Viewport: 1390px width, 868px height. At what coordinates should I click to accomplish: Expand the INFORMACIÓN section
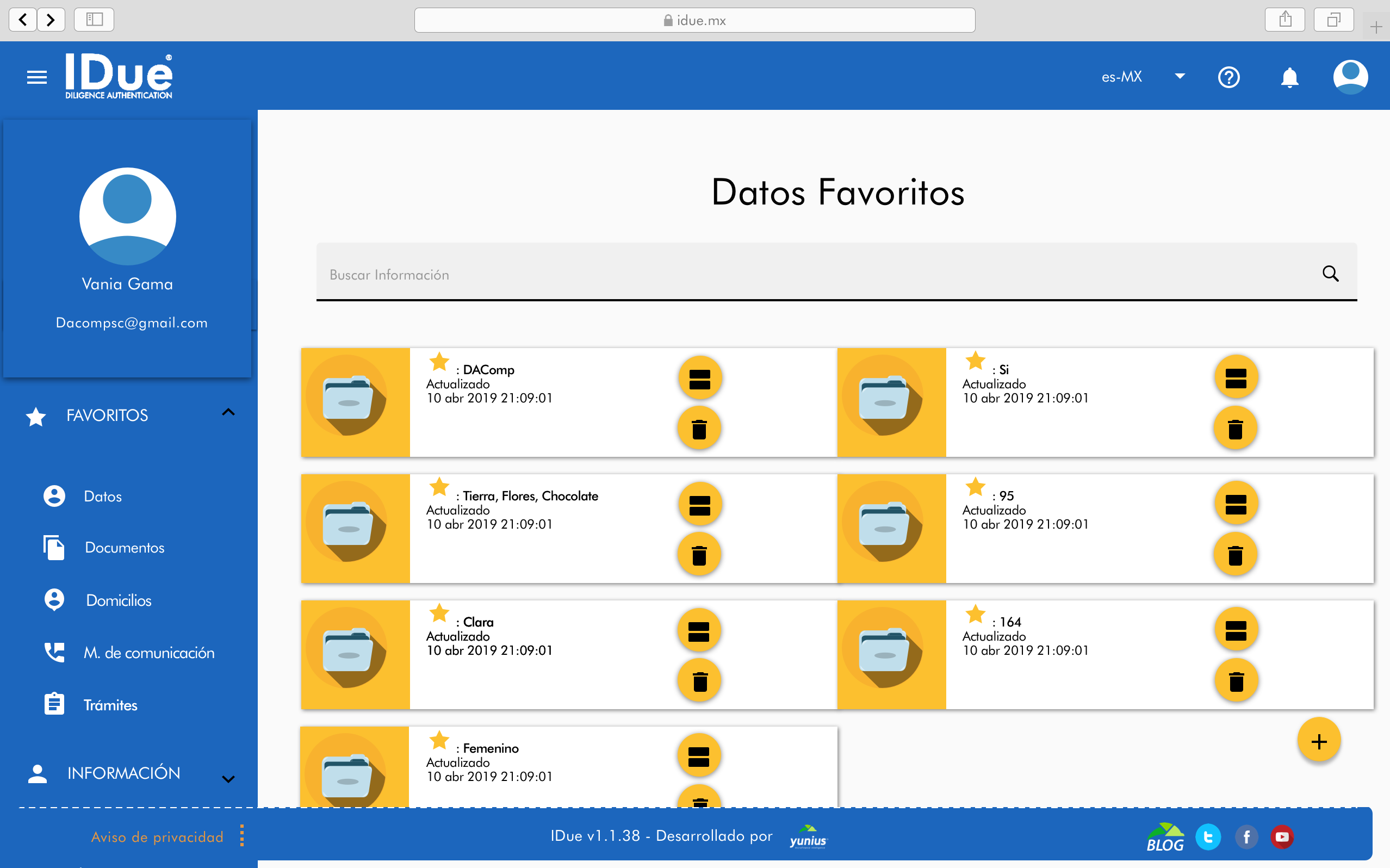pyautogui.click(x=228, y=778)
